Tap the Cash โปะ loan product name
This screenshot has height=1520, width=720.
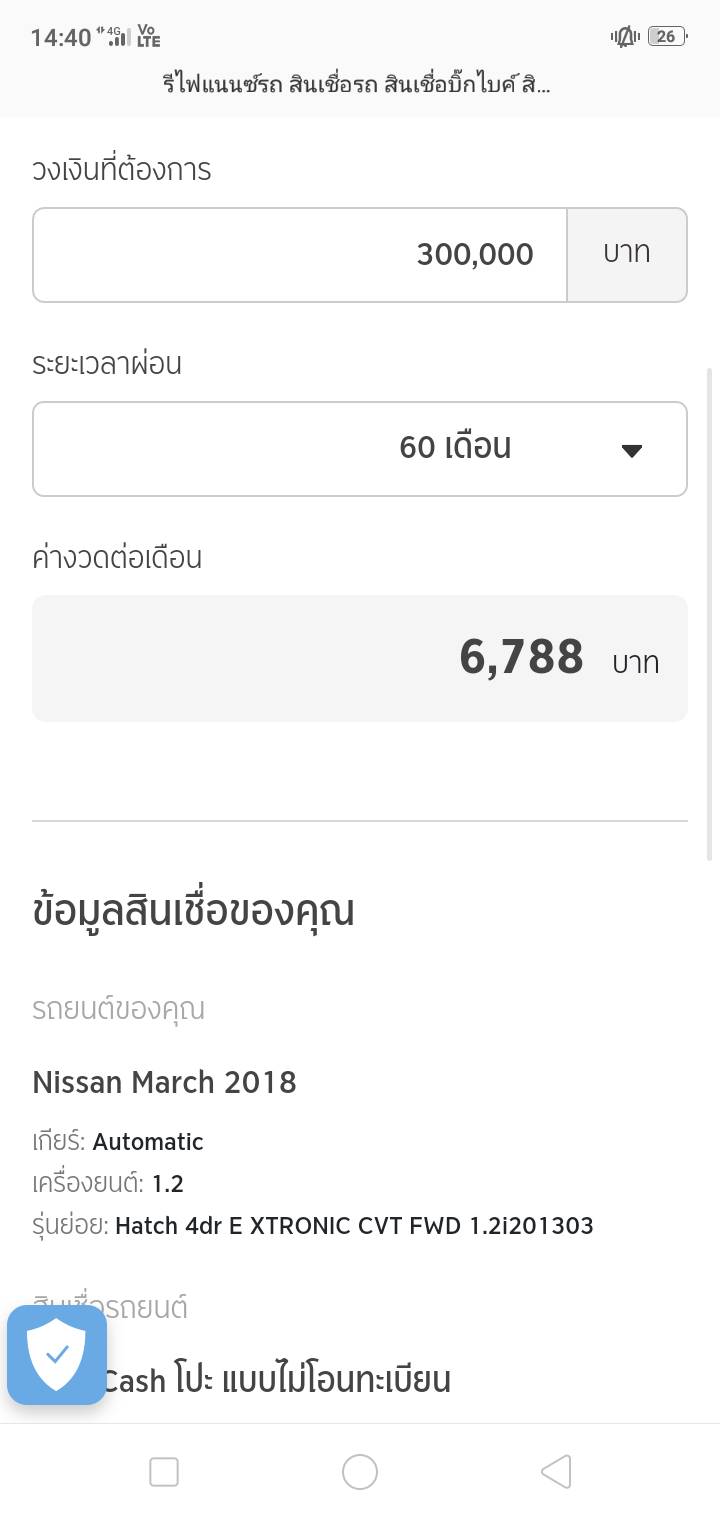click(x=277, y=1381)
